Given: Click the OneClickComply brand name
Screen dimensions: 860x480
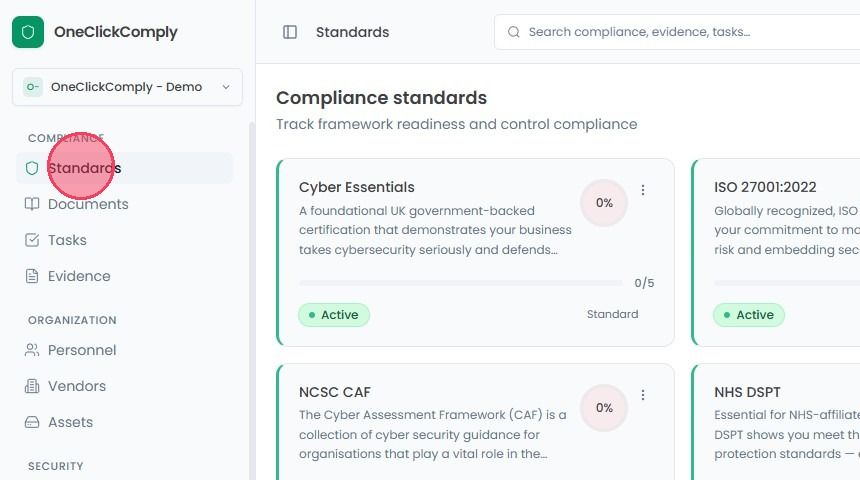Looking at the screenshot, I should (116, 32).
